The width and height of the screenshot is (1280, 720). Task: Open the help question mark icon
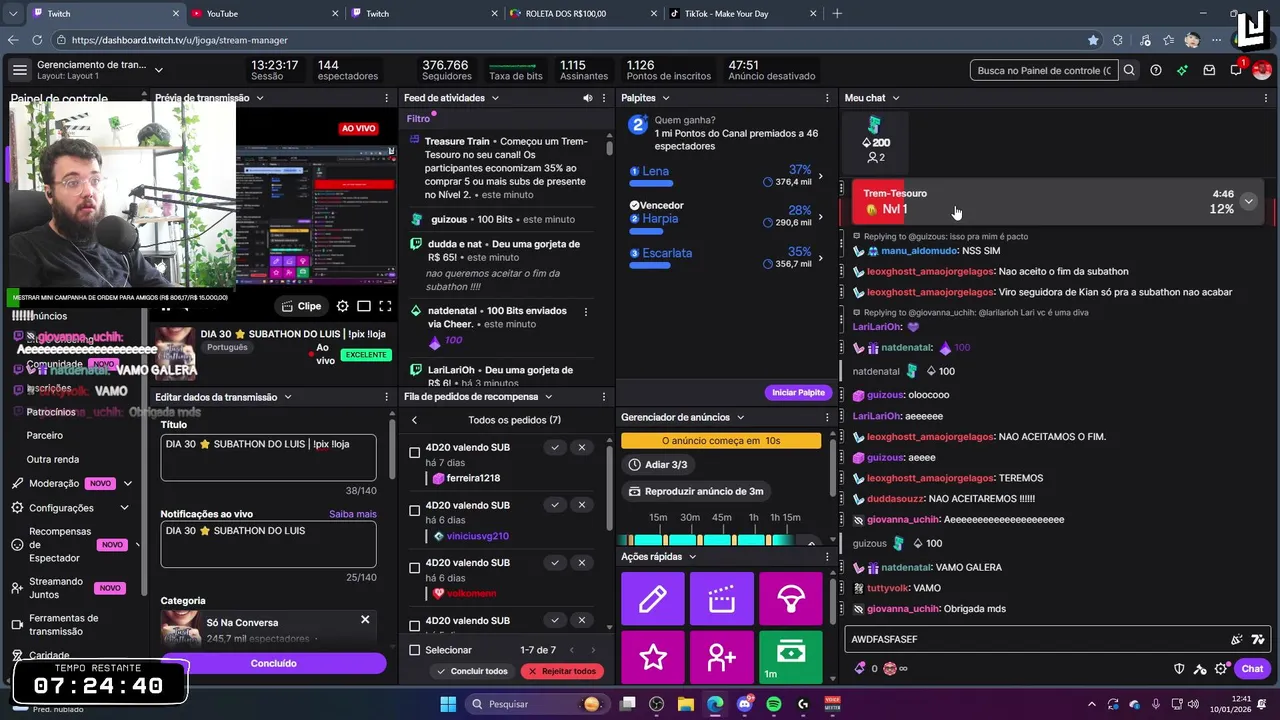[1156, 70]
